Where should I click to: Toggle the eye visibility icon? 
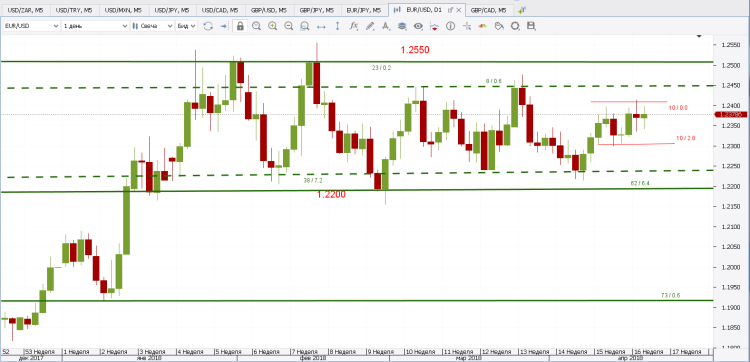[x=418, y=26]
